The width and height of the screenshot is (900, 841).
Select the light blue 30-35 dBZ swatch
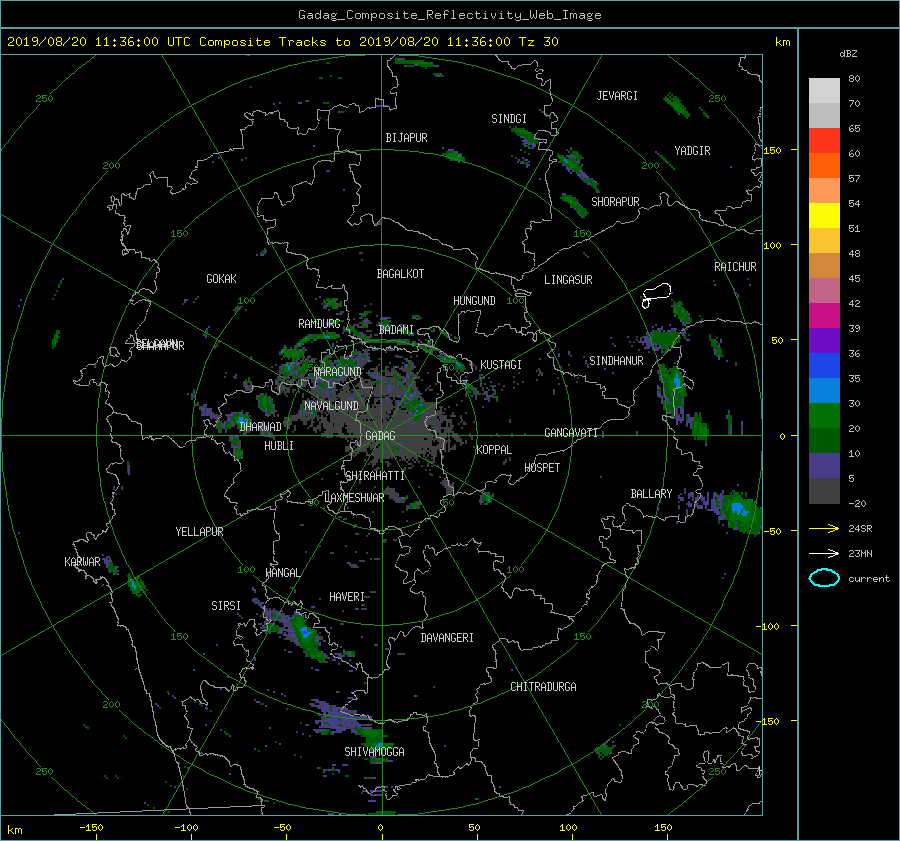824,391
